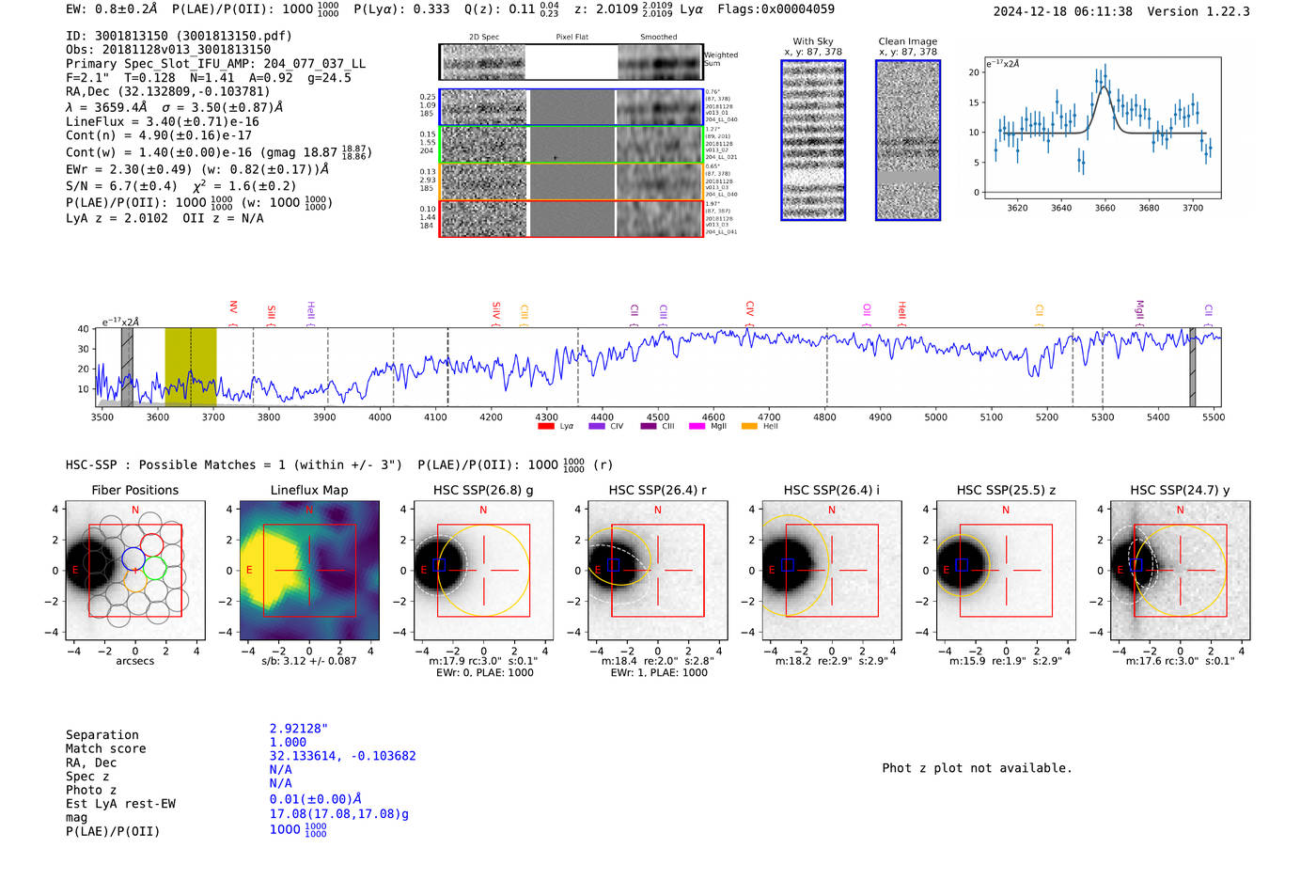This screenshot has height=896, width=1316.
Task: Click the s/b: 3.12 +/- 0.087 caption
Action: coord(309,661)
